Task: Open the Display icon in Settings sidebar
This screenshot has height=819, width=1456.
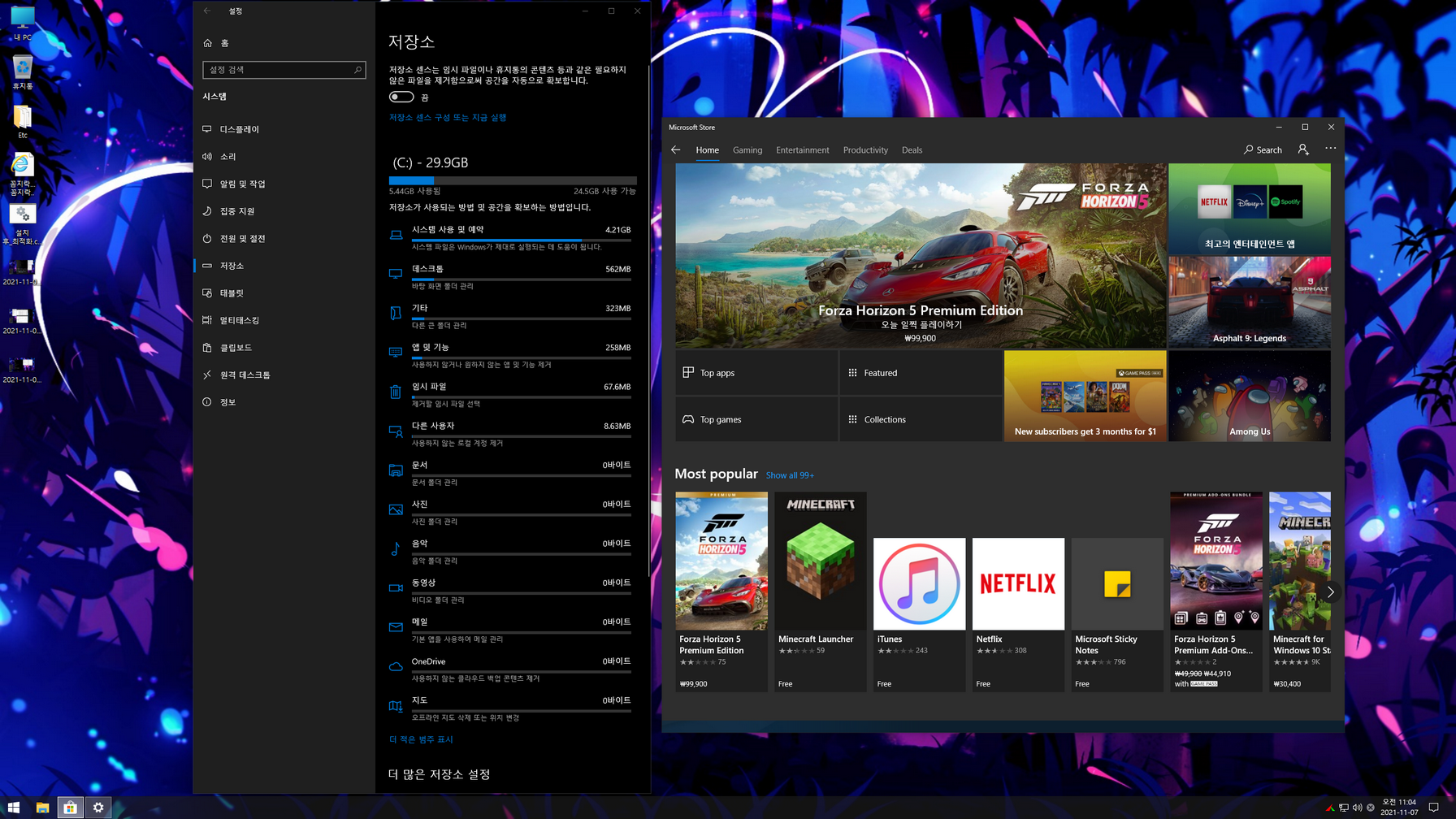Action: 207,129
